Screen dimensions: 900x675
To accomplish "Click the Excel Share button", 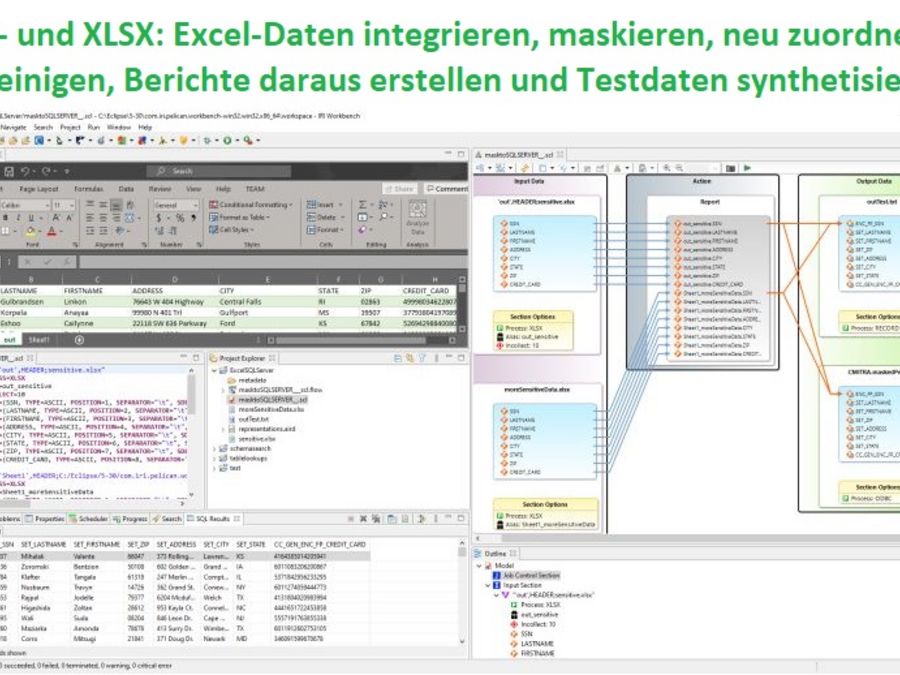I will pyautogui.click(x=400, y=189).
